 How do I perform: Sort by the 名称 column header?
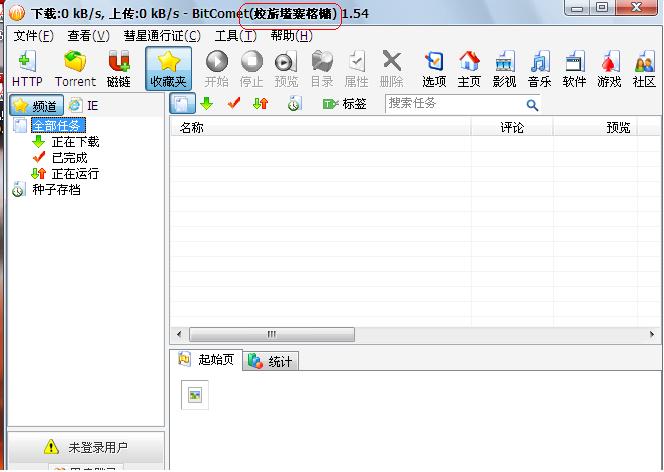tap(321, 127)
